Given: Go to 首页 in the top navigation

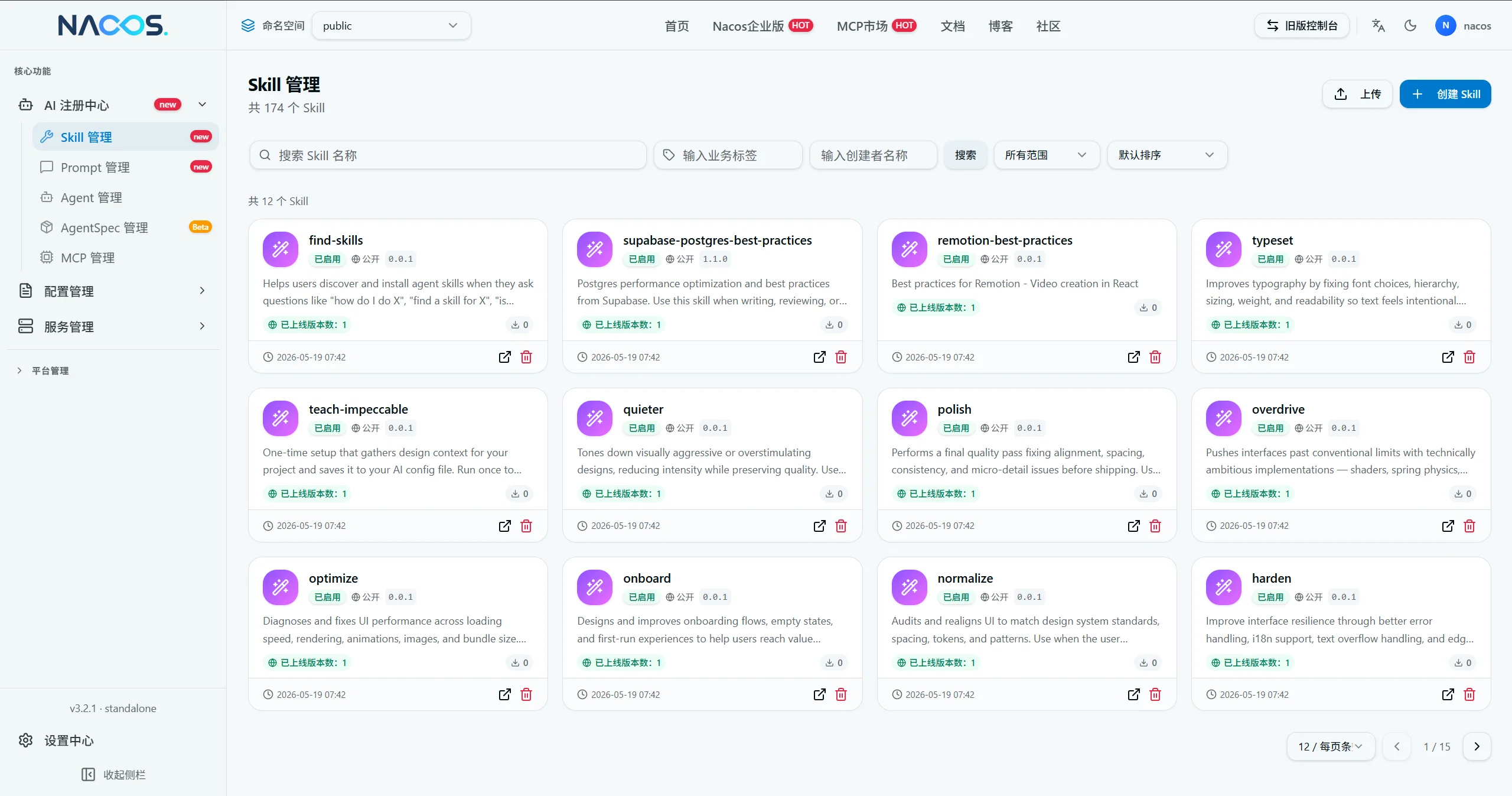Looking at the screenshot, I should [677, 26].
